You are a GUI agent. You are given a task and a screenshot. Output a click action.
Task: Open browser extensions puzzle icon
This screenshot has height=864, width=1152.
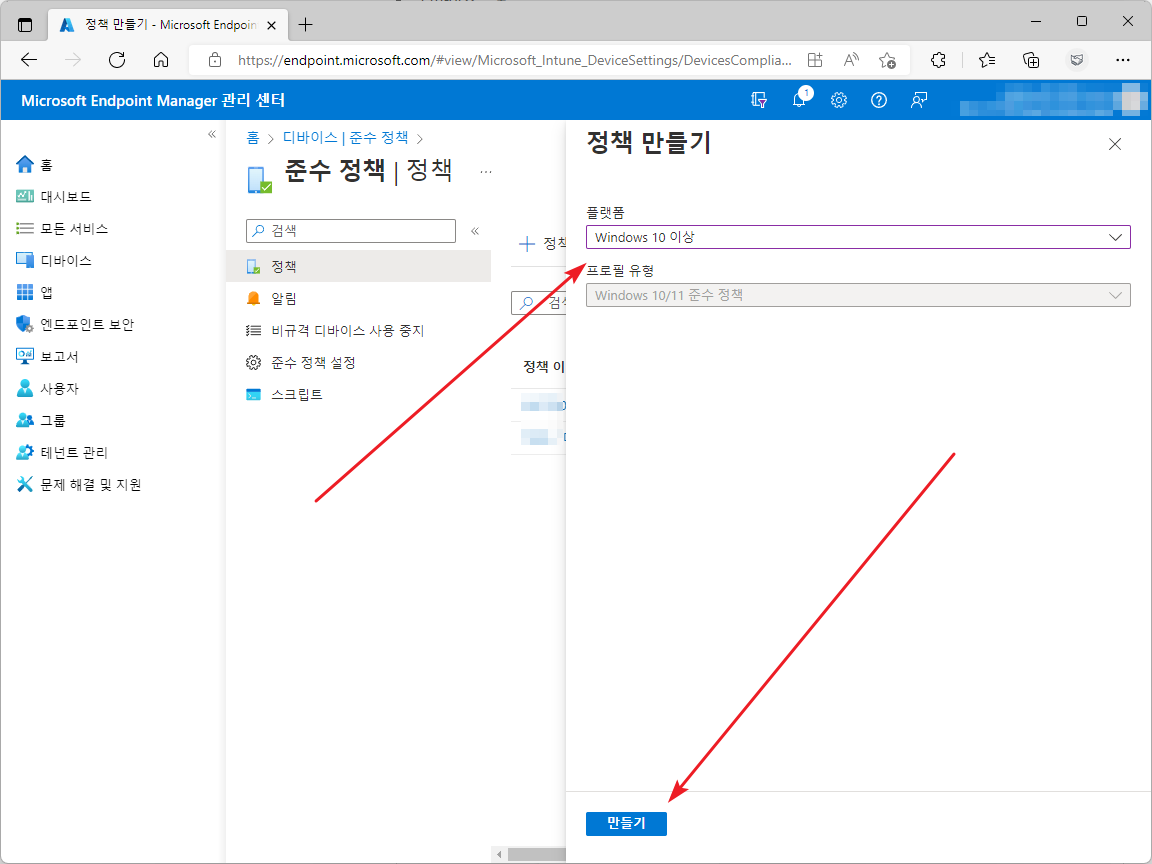[938, 60]
